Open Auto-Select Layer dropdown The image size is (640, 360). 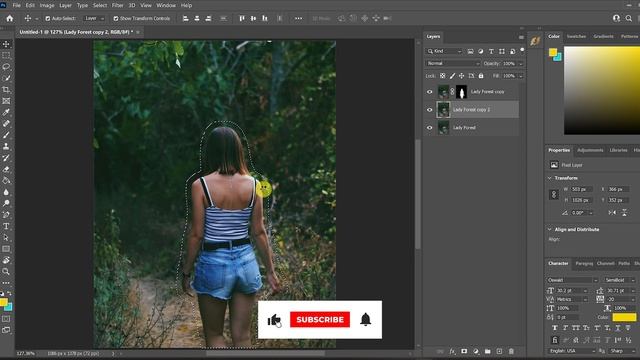pos(94,18)
